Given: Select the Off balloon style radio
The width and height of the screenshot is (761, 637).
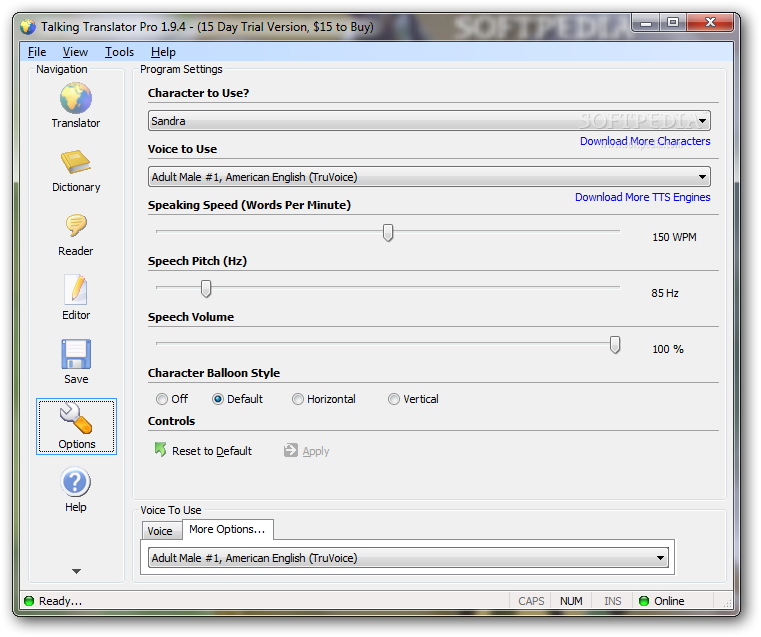Looking at the screenshot, I should 162,399.
